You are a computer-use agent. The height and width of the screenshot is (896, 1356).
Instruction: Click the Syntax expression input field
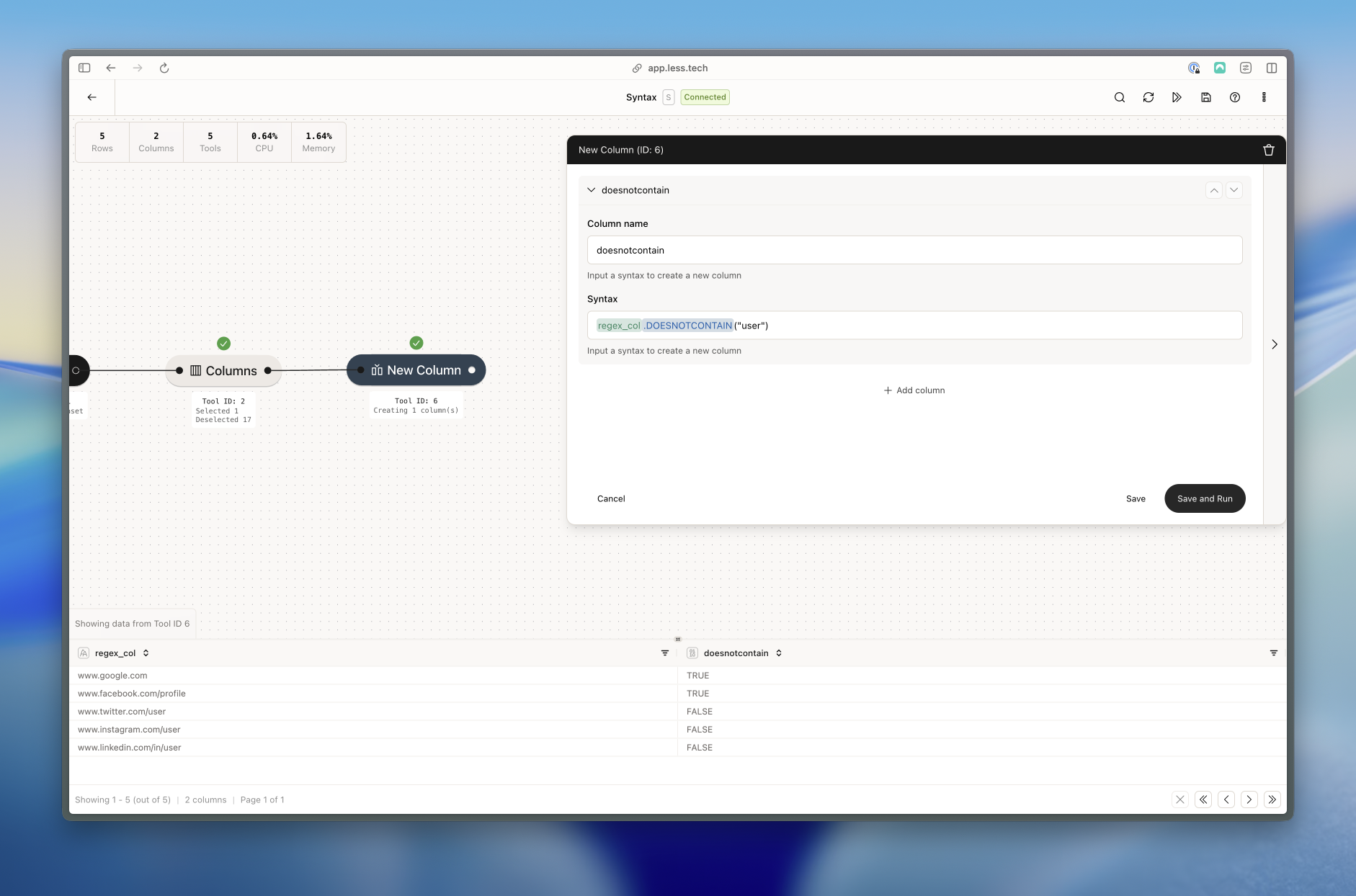point(914,326)
